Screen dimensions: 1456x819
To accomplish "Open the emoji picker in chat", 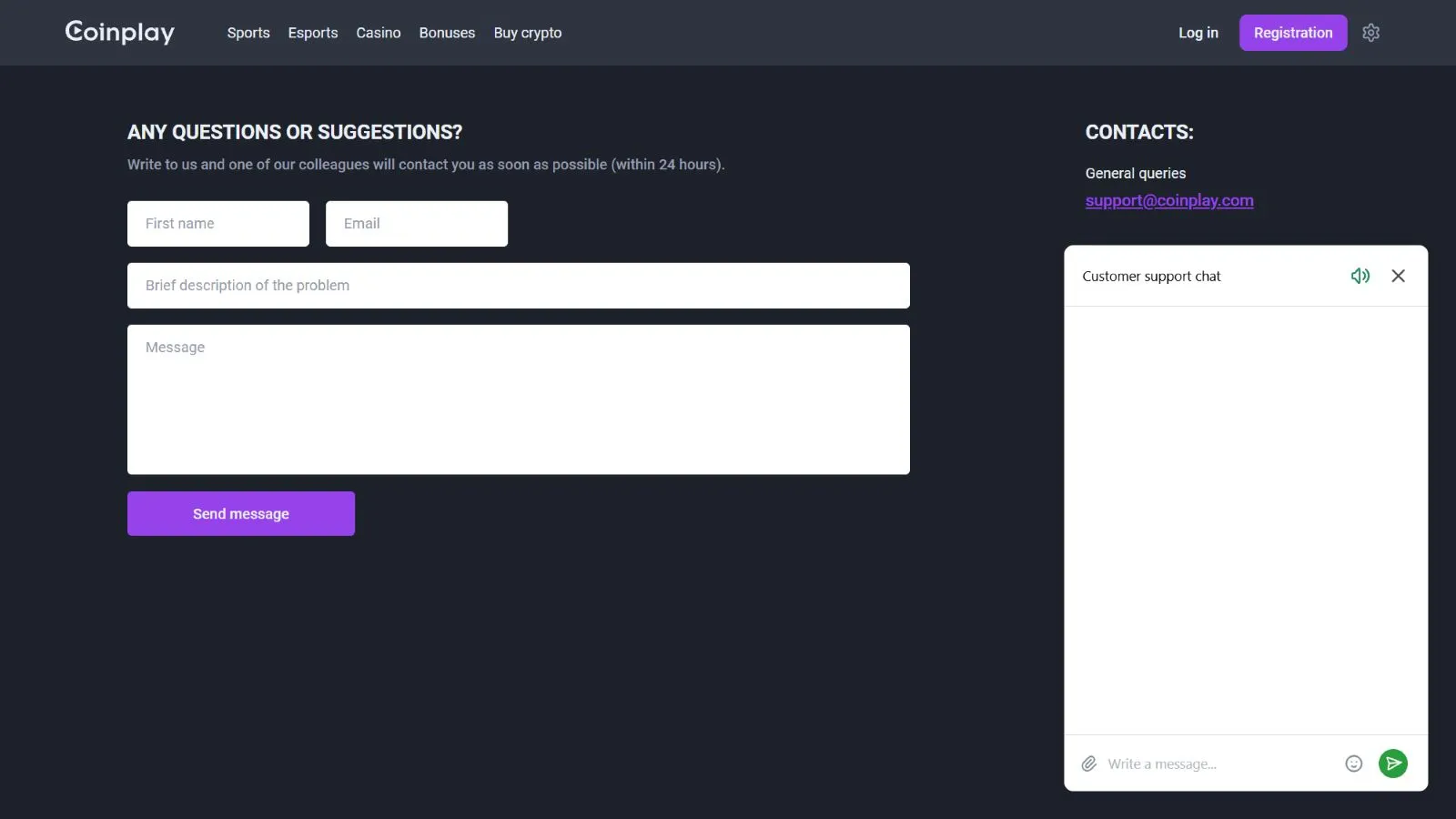I will 1353,763.
